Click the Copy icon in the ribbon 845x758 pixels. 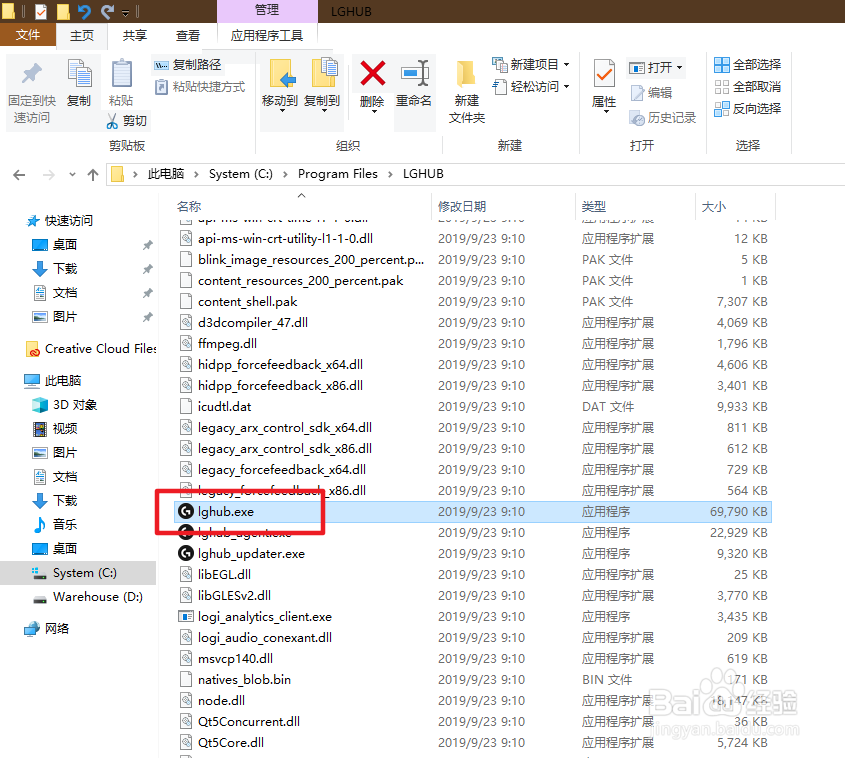(x=79, y=74)
